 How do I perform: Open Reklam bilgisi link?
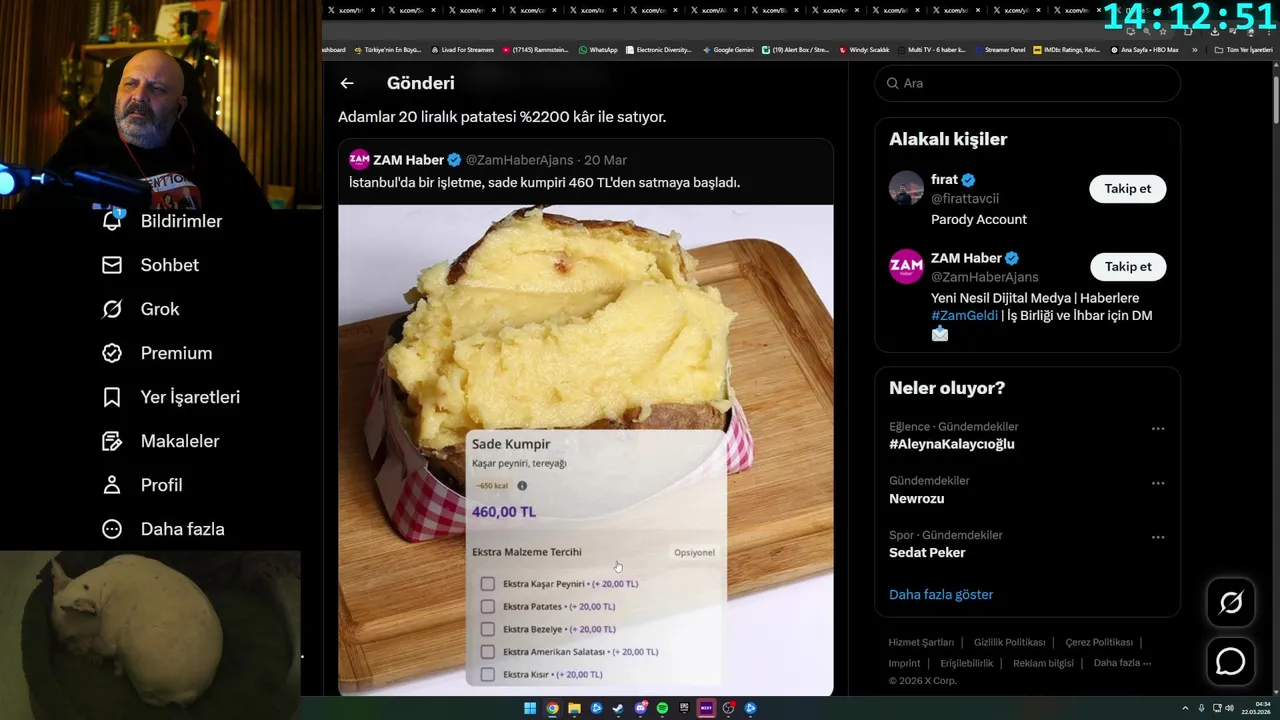click(x=1043, y=663)
